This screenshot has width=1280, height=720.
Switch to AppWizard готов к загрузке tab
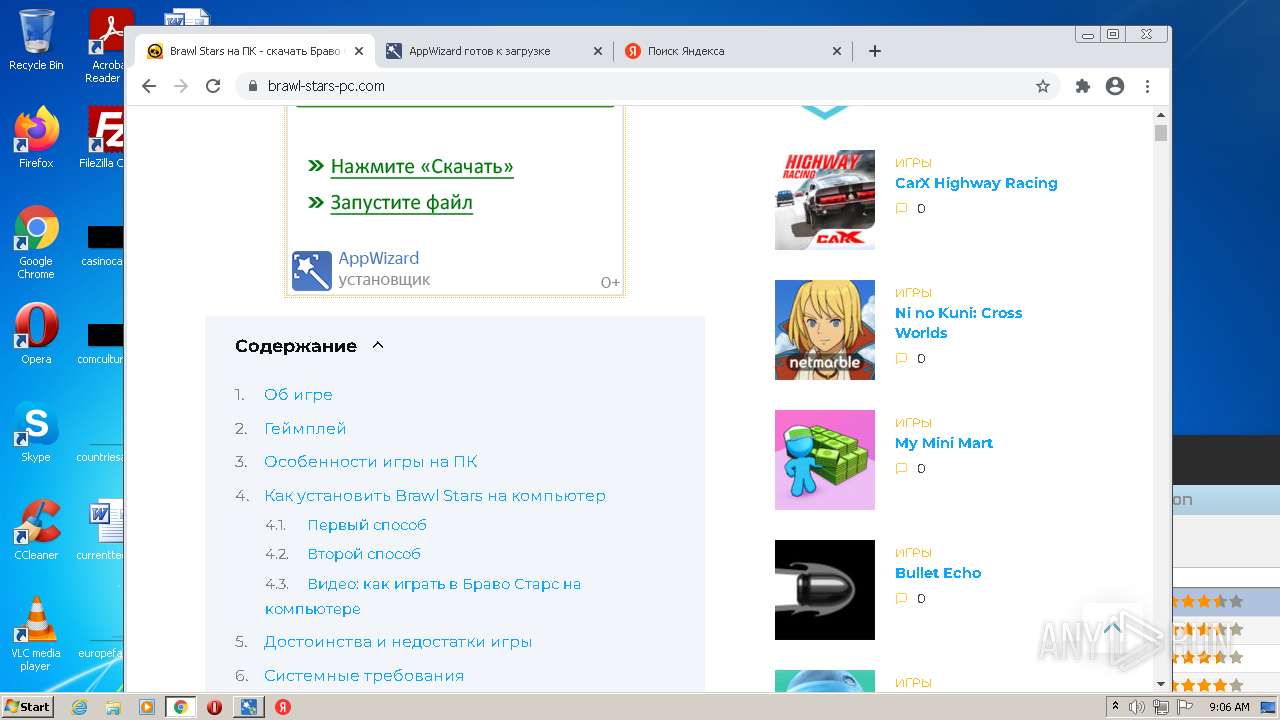(x=494, y=51)
